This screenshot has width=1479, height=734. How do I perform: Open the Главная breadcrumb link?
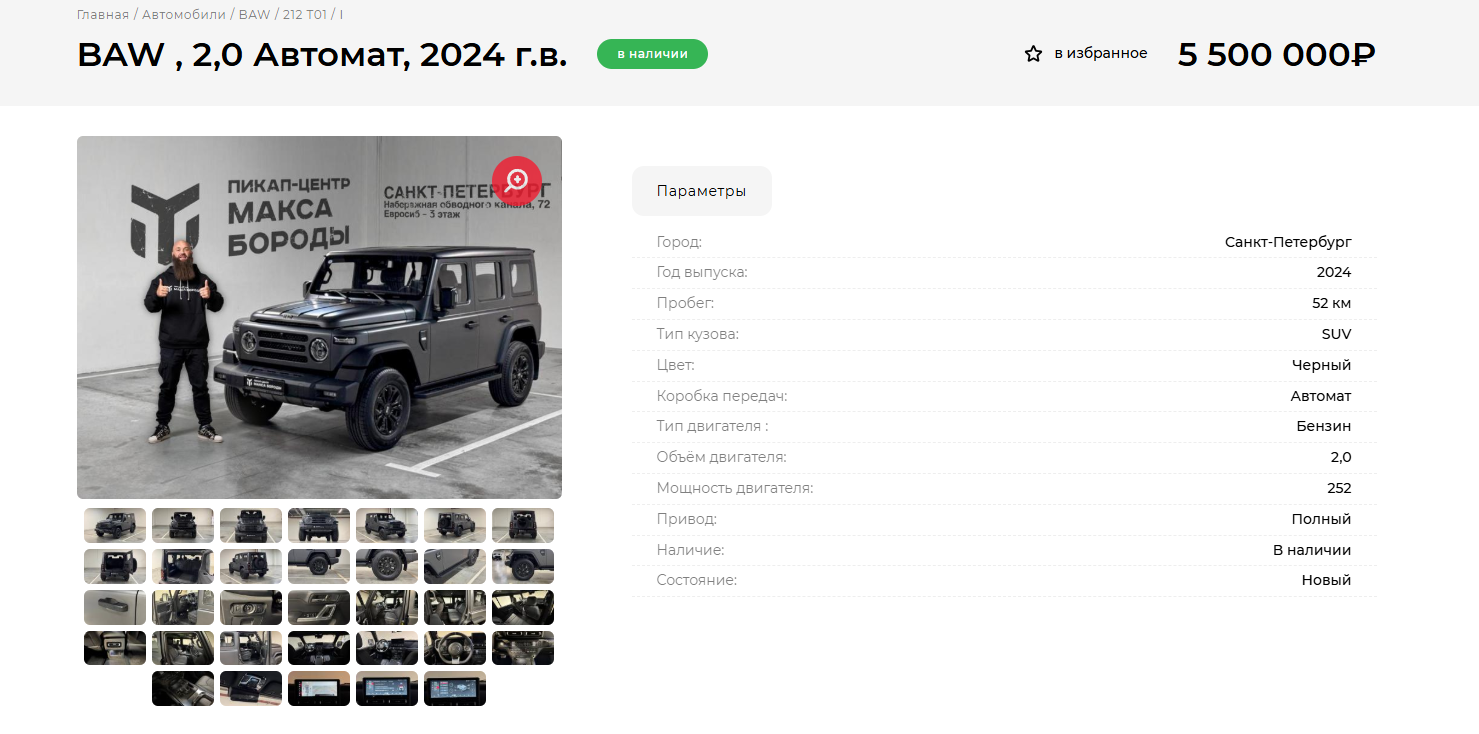(103, 15)
